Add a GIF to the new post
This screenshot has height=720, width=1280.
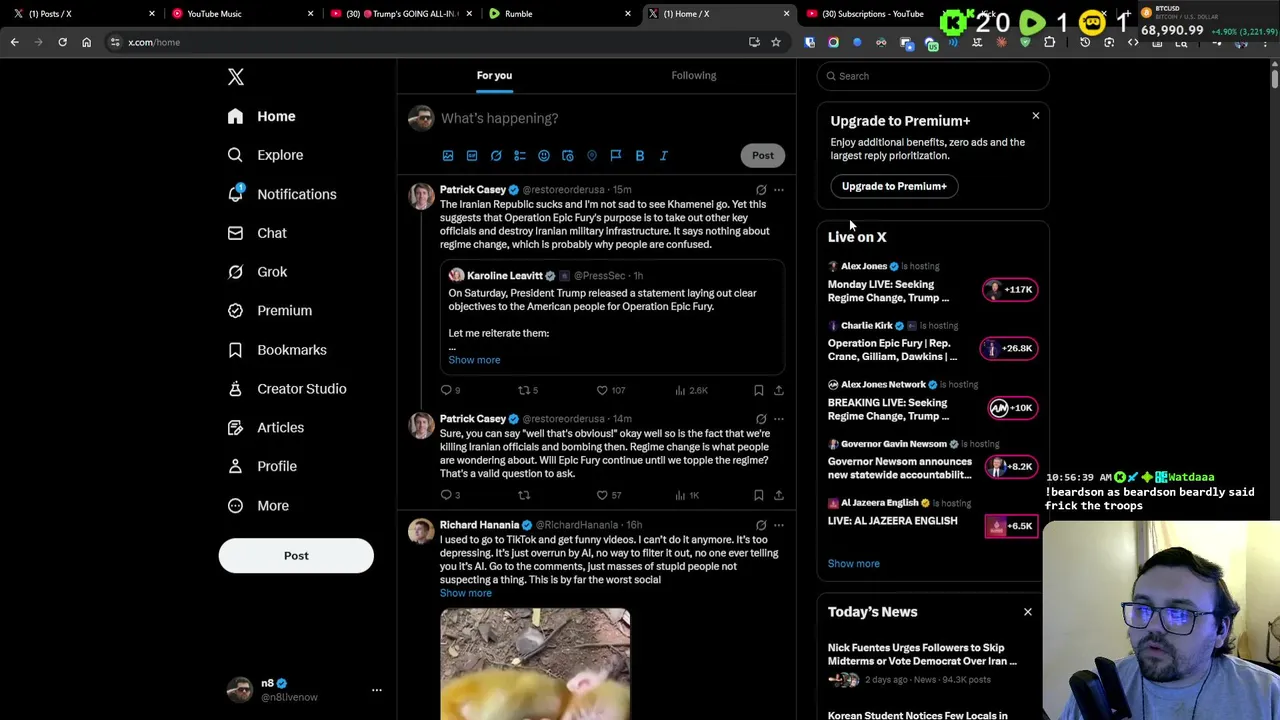472,155
